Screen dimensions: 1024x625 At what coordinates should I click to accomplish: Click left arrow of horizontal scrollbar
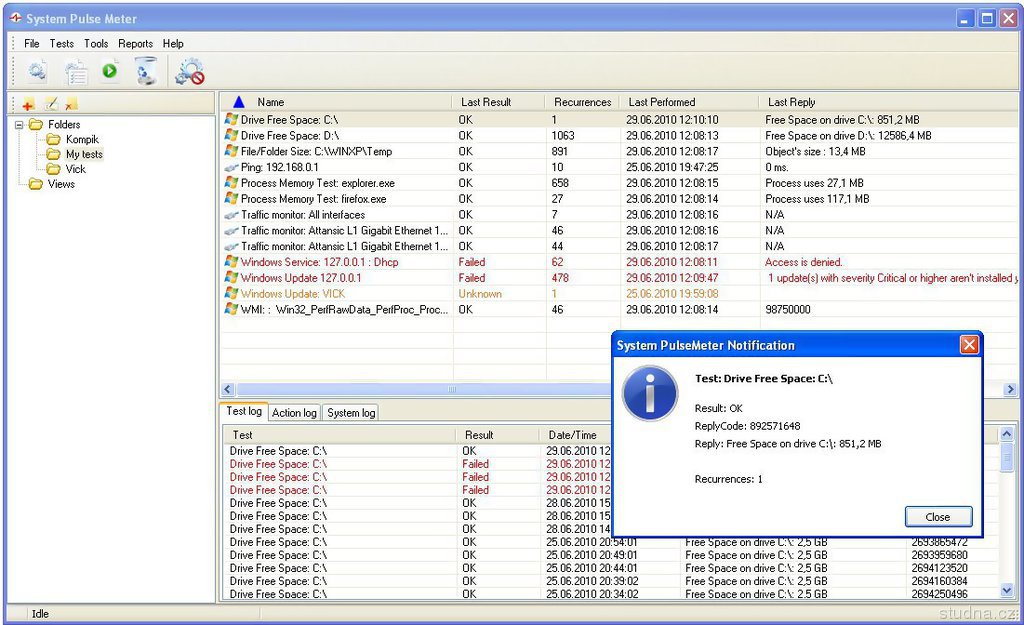point(228,389)
